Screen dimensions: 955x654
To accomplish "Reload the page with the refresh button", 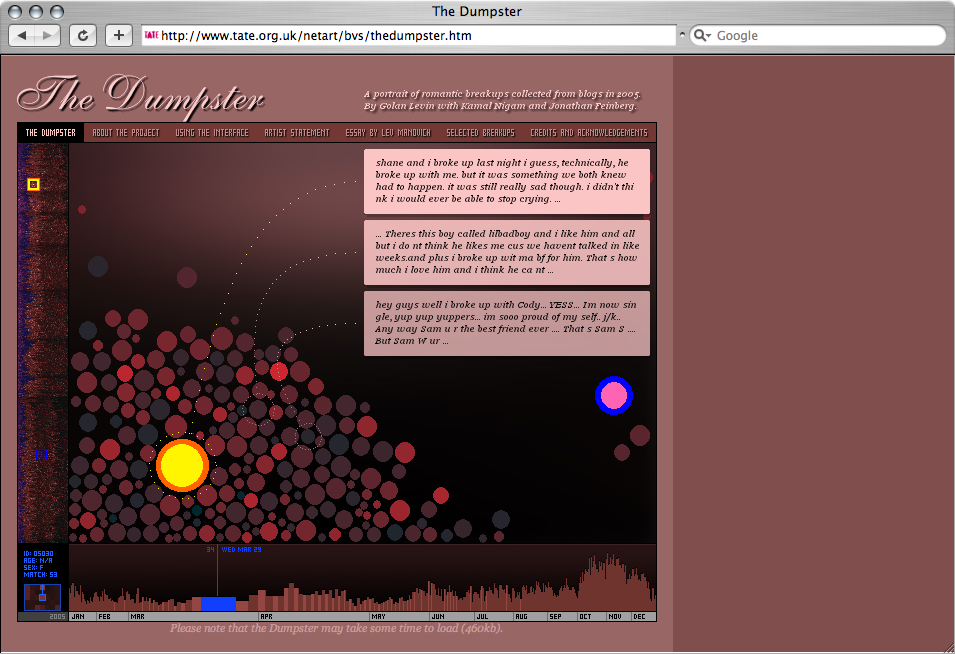I will point(82,35).
